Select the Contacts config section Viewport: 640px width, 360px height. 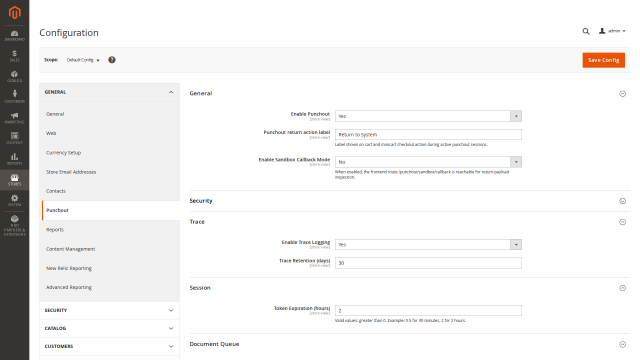(56, 191)
